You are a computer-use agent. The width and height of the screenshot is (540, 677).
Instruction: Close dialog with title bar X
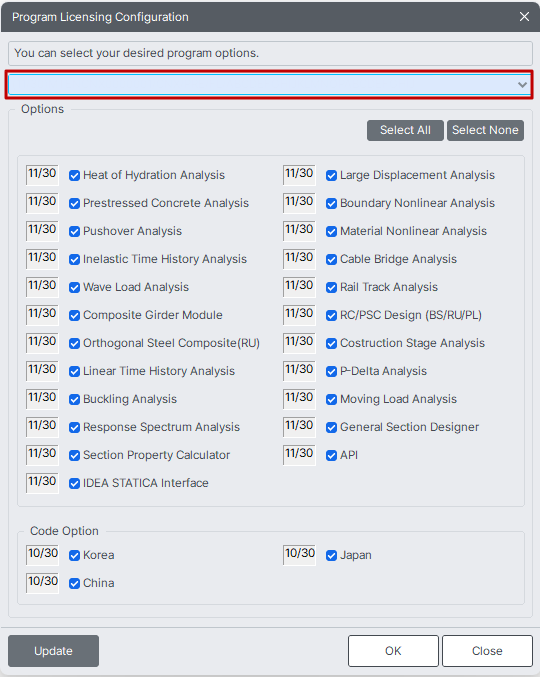tap(524, 17)
